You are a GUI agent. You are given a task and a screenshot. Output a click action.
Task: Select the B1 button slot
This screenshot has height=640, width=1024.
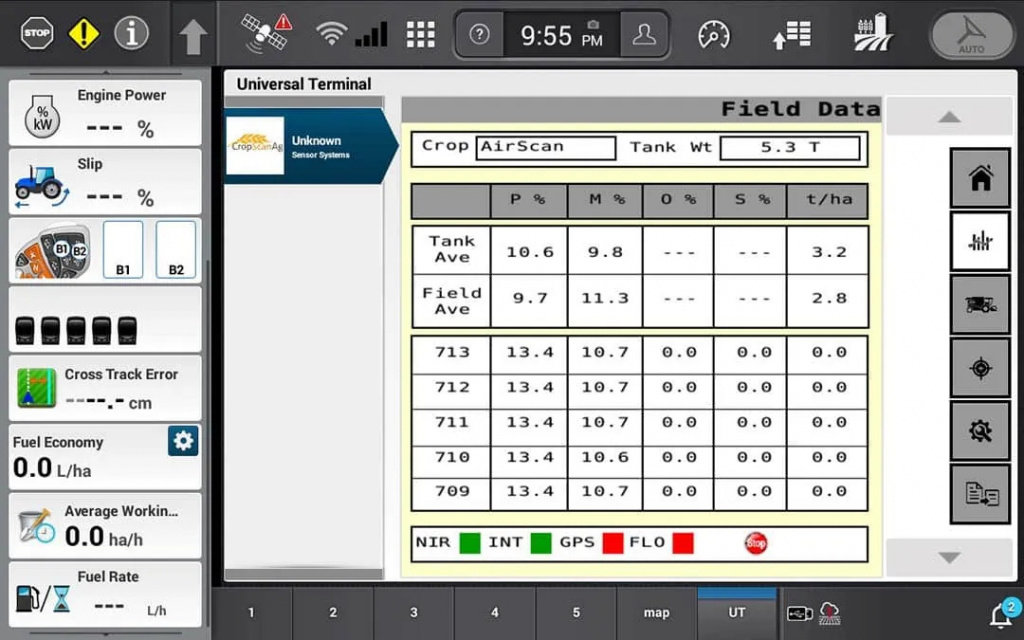[123, 250]
